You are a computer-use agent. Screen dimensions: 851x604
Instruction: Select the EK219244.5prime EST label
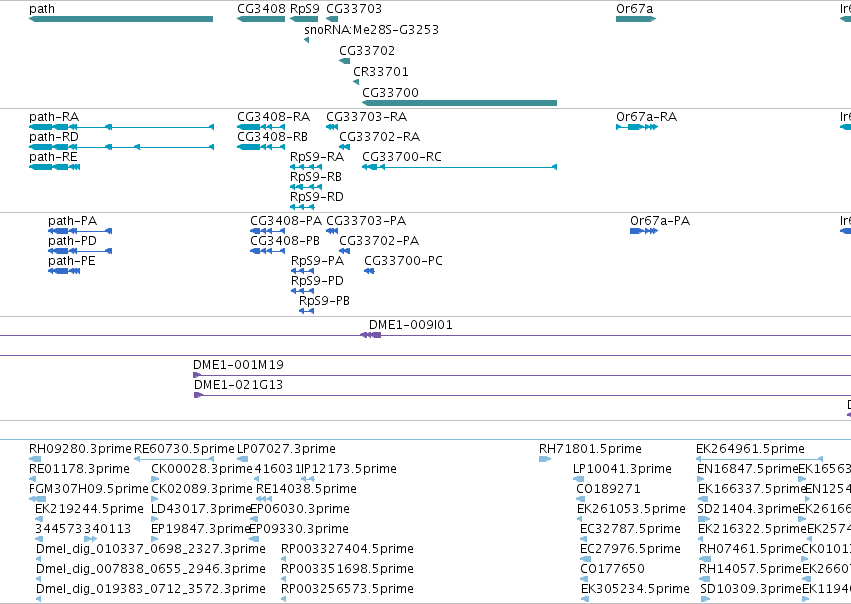click(x=89, y=509)
